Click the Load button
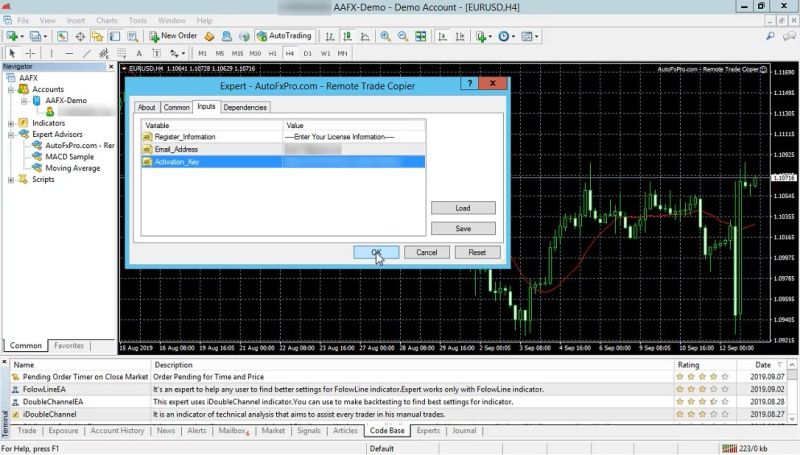 coord(462,208)
